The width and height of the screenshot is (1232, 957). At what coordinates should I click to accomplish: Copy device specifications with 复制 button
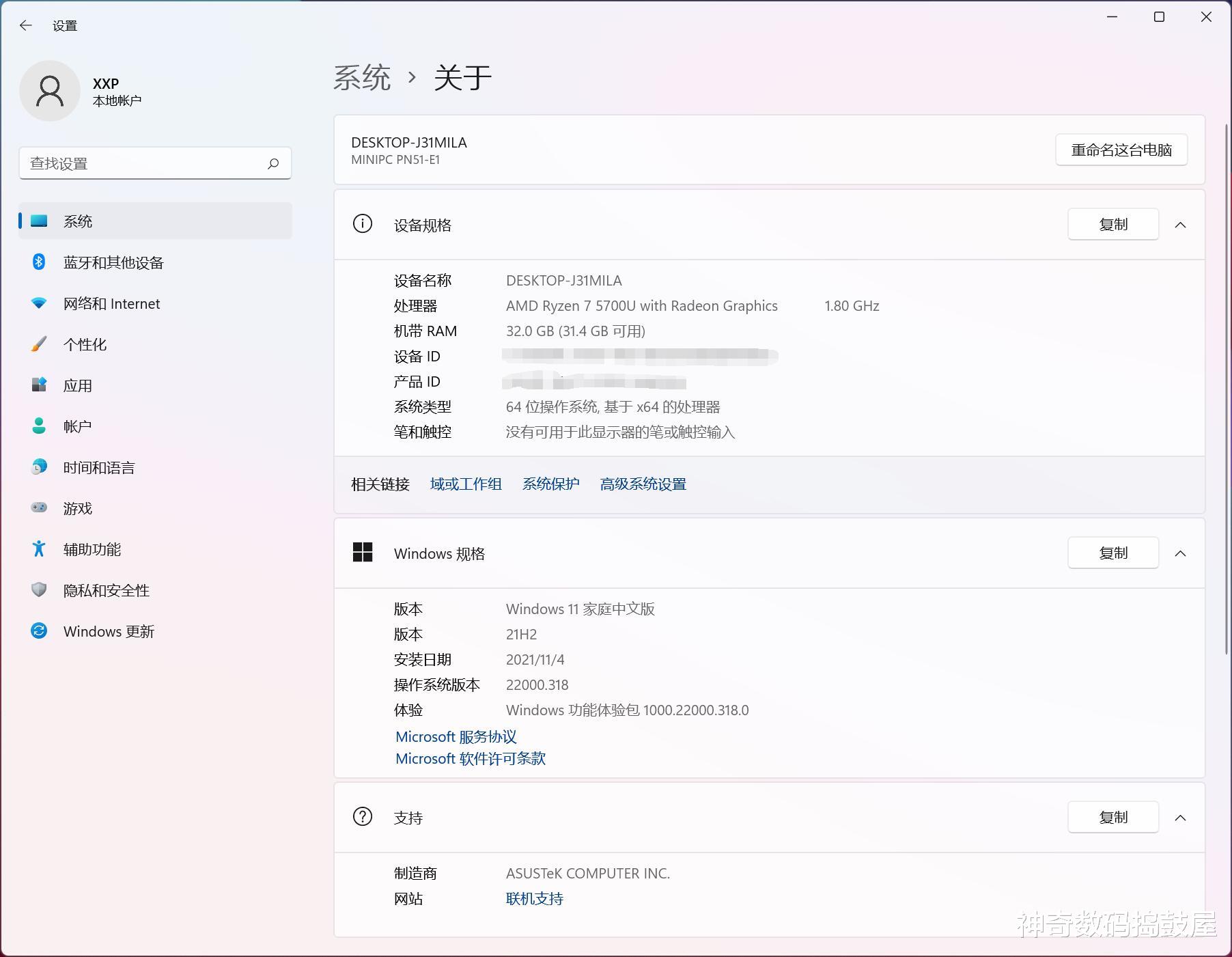(x=1113, y=224)
